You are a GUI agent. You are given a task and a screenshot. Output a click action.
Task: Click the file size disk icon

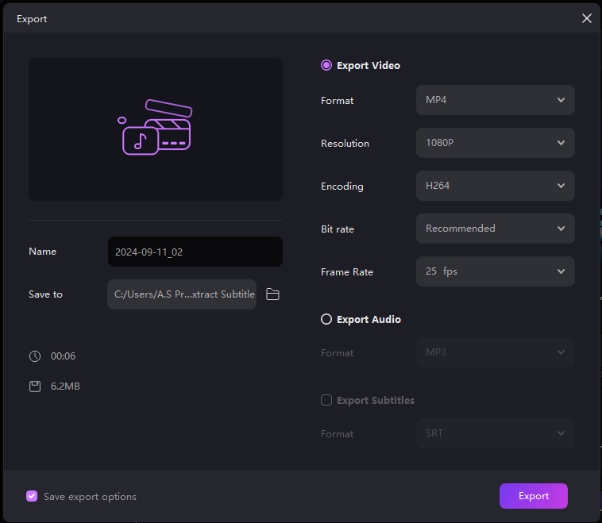coord(35,386)
